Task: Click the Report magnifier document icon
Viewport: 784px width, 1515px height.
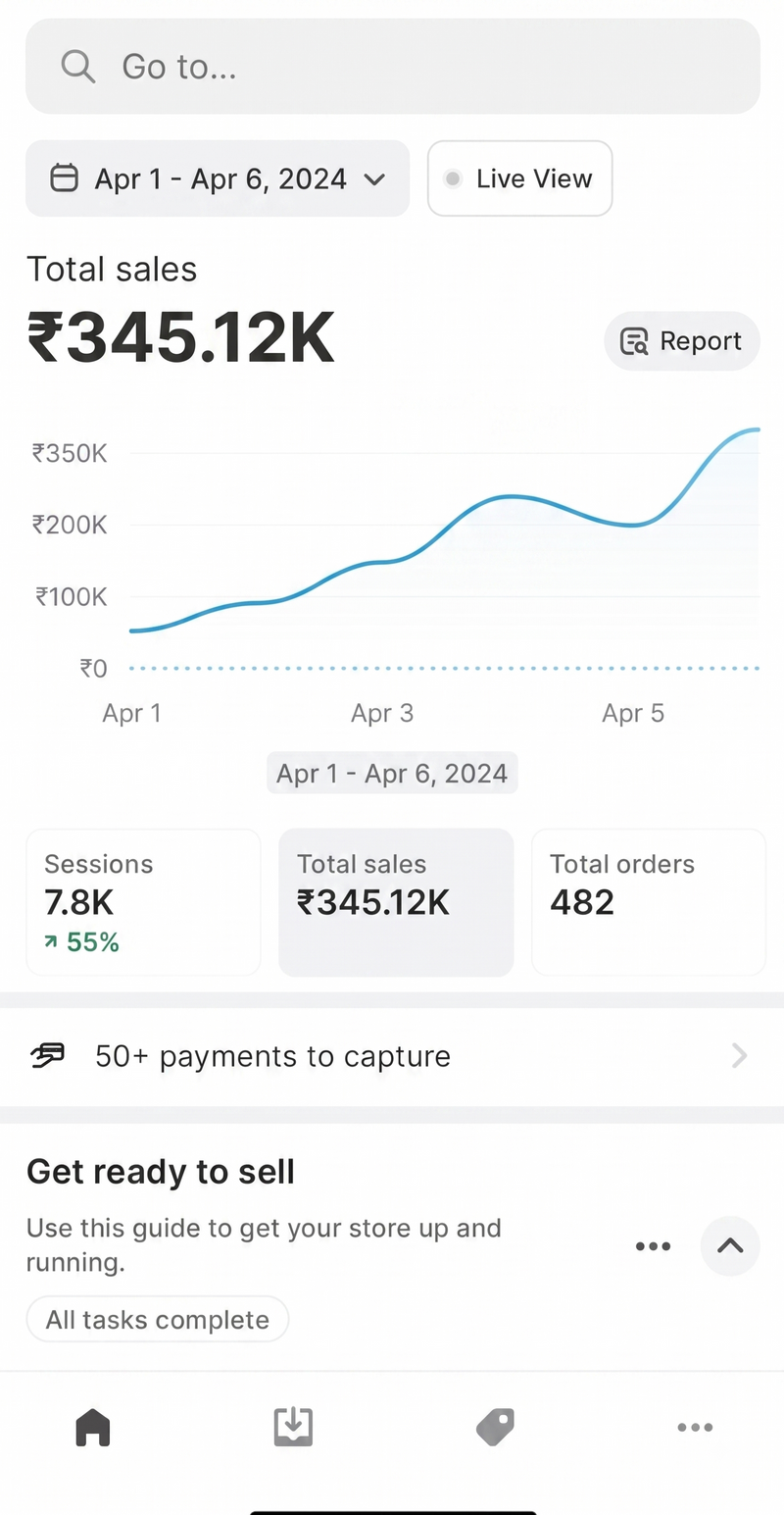Action: tap(634, 341)
